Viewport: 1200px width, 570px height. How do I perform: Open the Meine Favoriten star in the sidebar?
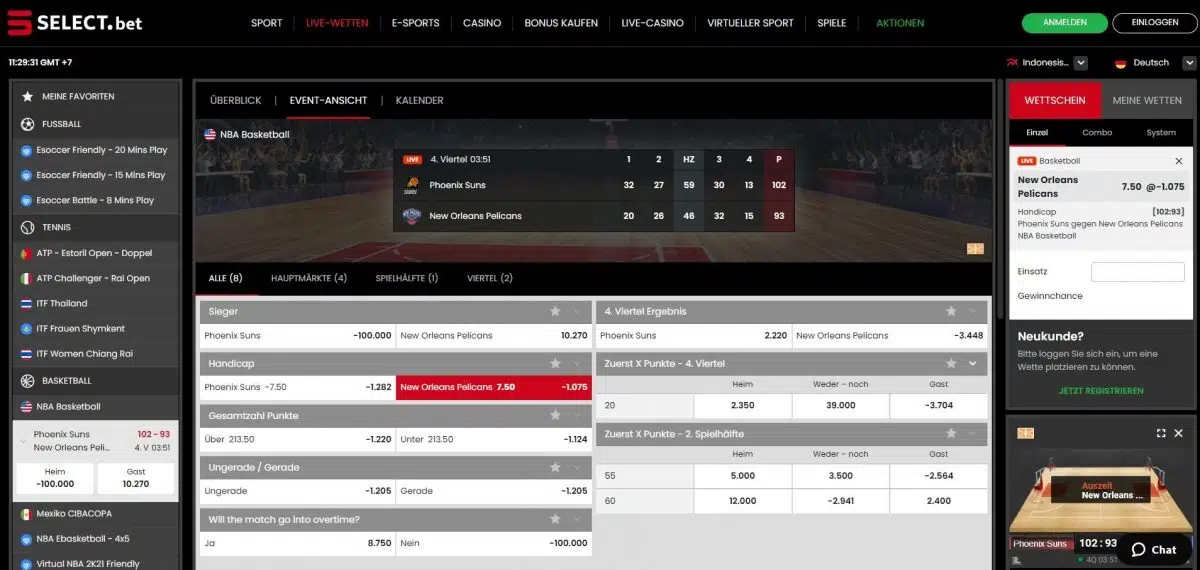click(27, 97)
